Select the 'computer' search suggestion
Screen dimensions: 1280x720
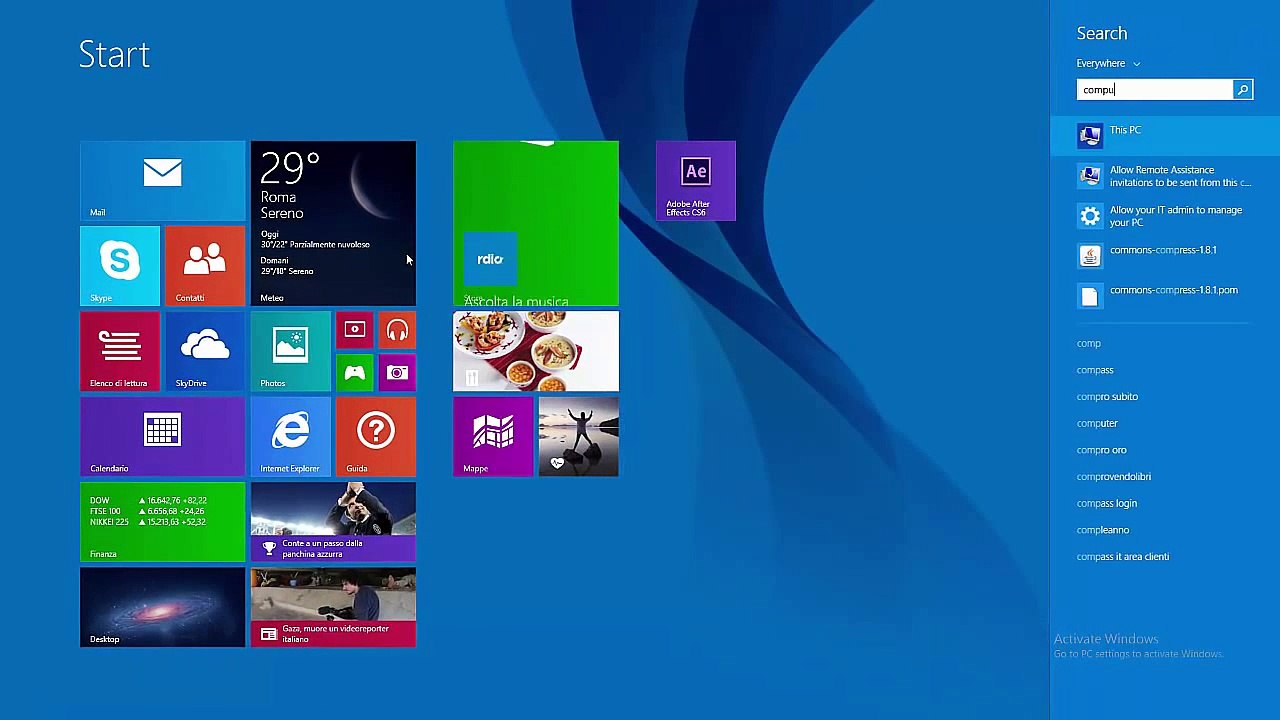1097,423
